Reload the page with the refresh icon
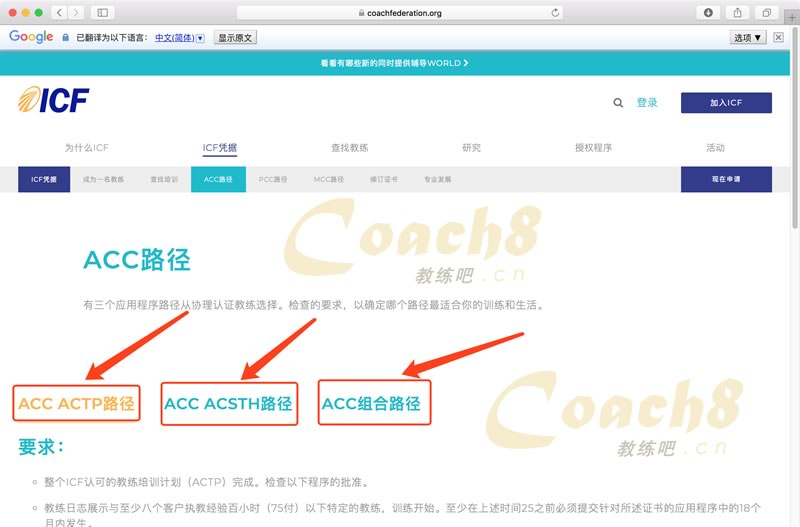The image size is (800, 527). (555, 13)
